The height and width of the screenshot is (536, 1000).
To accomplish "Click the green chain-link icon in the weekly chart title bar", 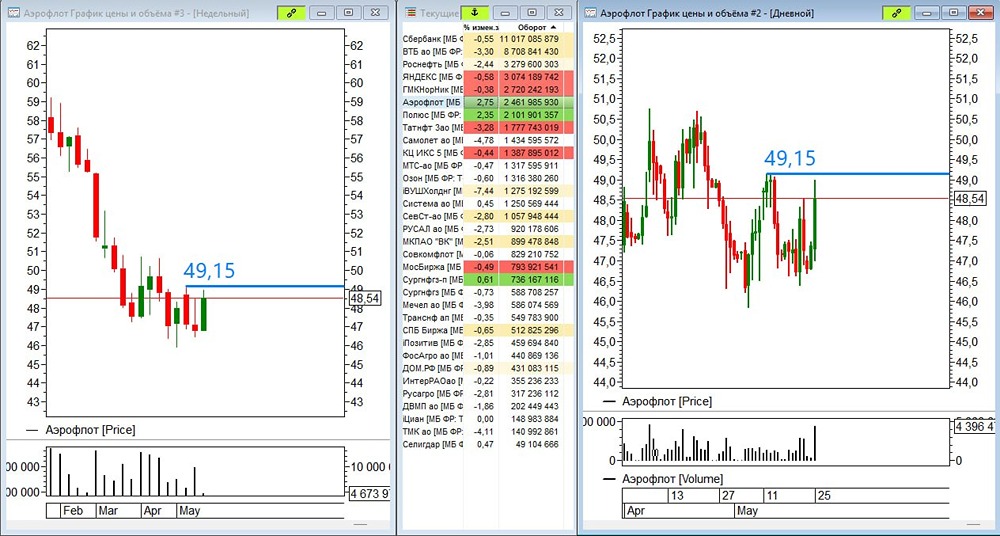I will (291, 12).
